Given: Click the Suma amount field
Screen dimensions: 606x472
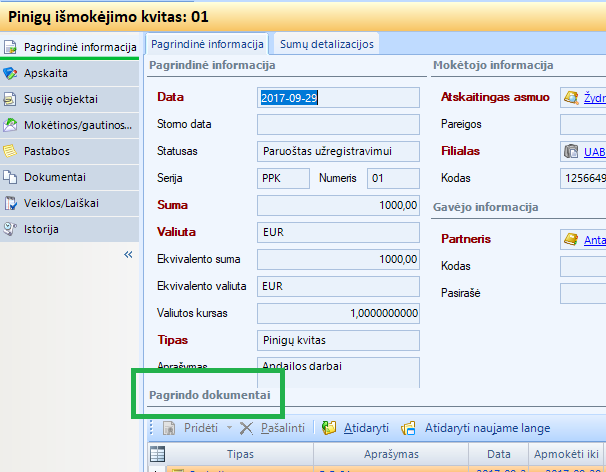Looking at the screenshot, I should tap(337, 205).
